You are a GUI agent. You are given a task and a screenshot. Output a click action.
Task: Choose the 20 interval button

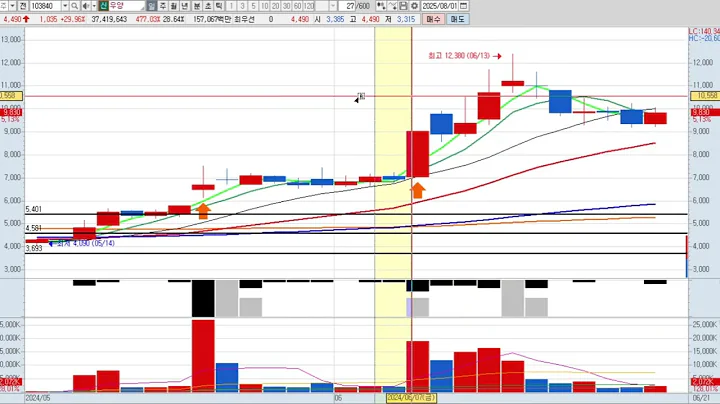[276, 6]
